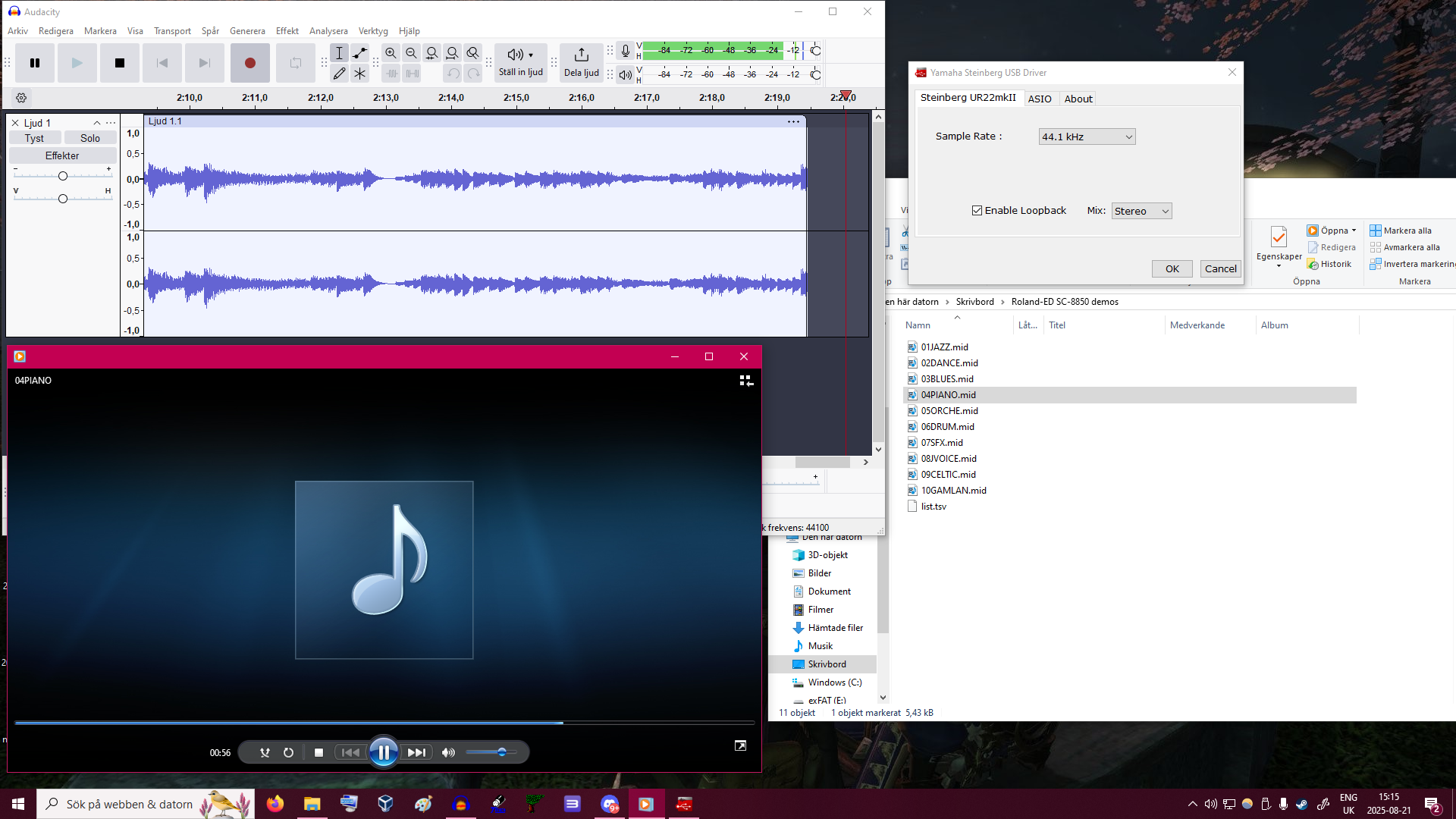Select the Multi-tool asterisk icon
Viewport: 1456px width, 819px height.
pyautogui.click(x=359, y=74)
